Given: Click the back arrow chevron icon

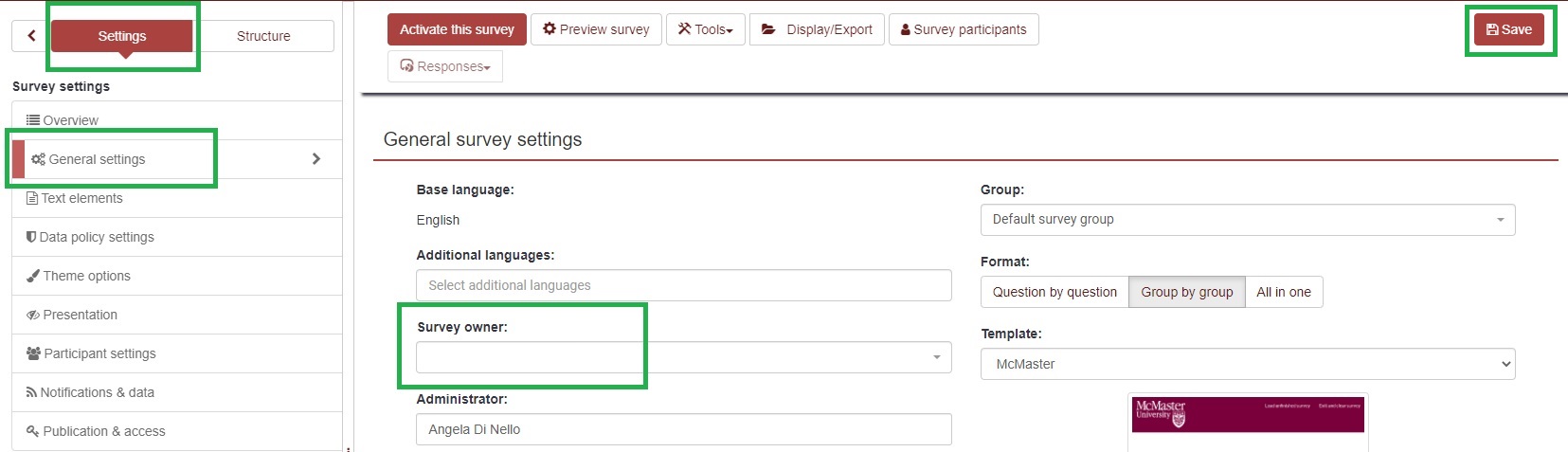Looking at the screenshot, I should [x=31, y=36].
